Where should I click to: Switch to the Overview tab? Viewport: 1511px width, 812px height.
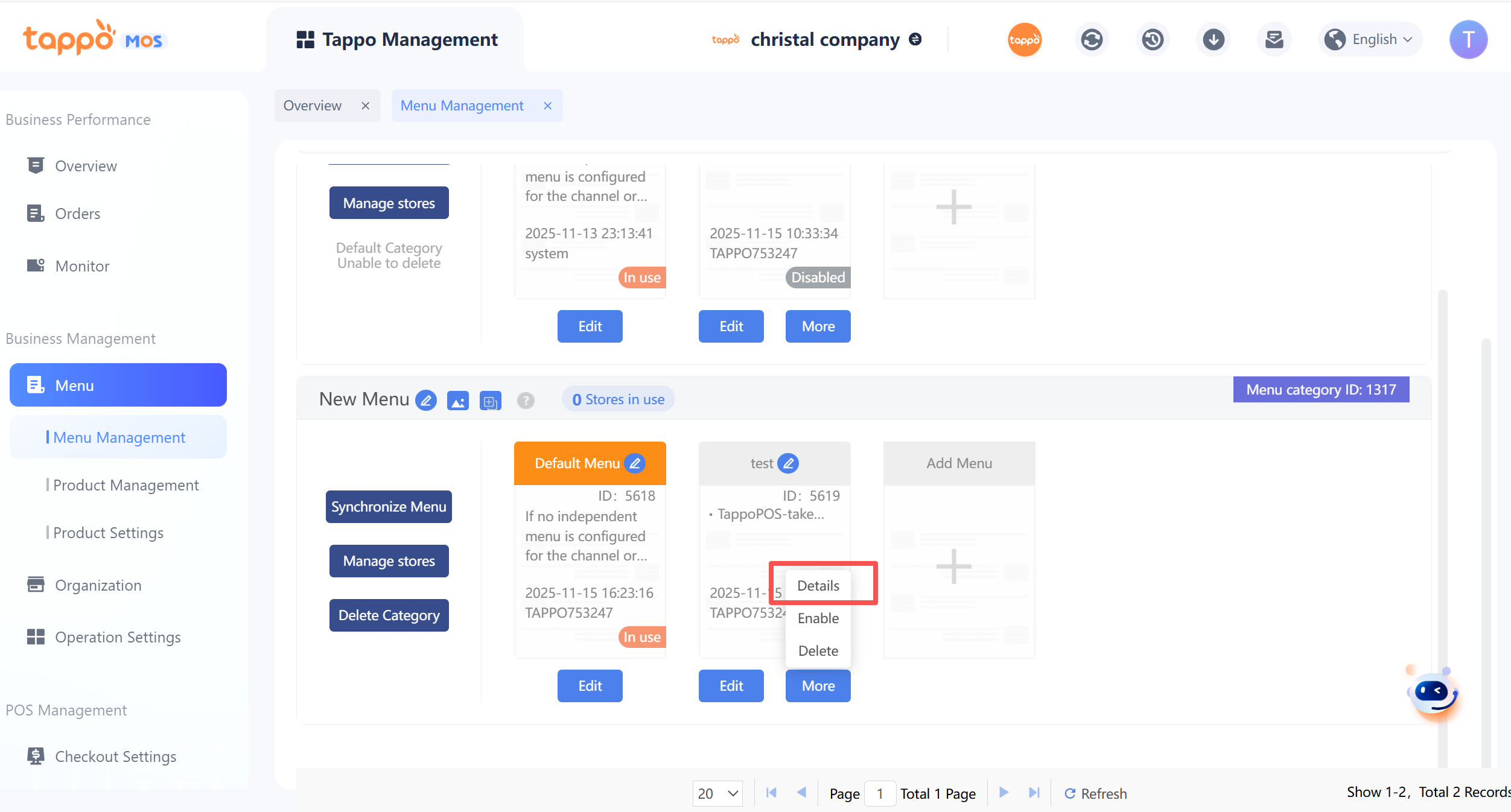[x=313, y=106]
